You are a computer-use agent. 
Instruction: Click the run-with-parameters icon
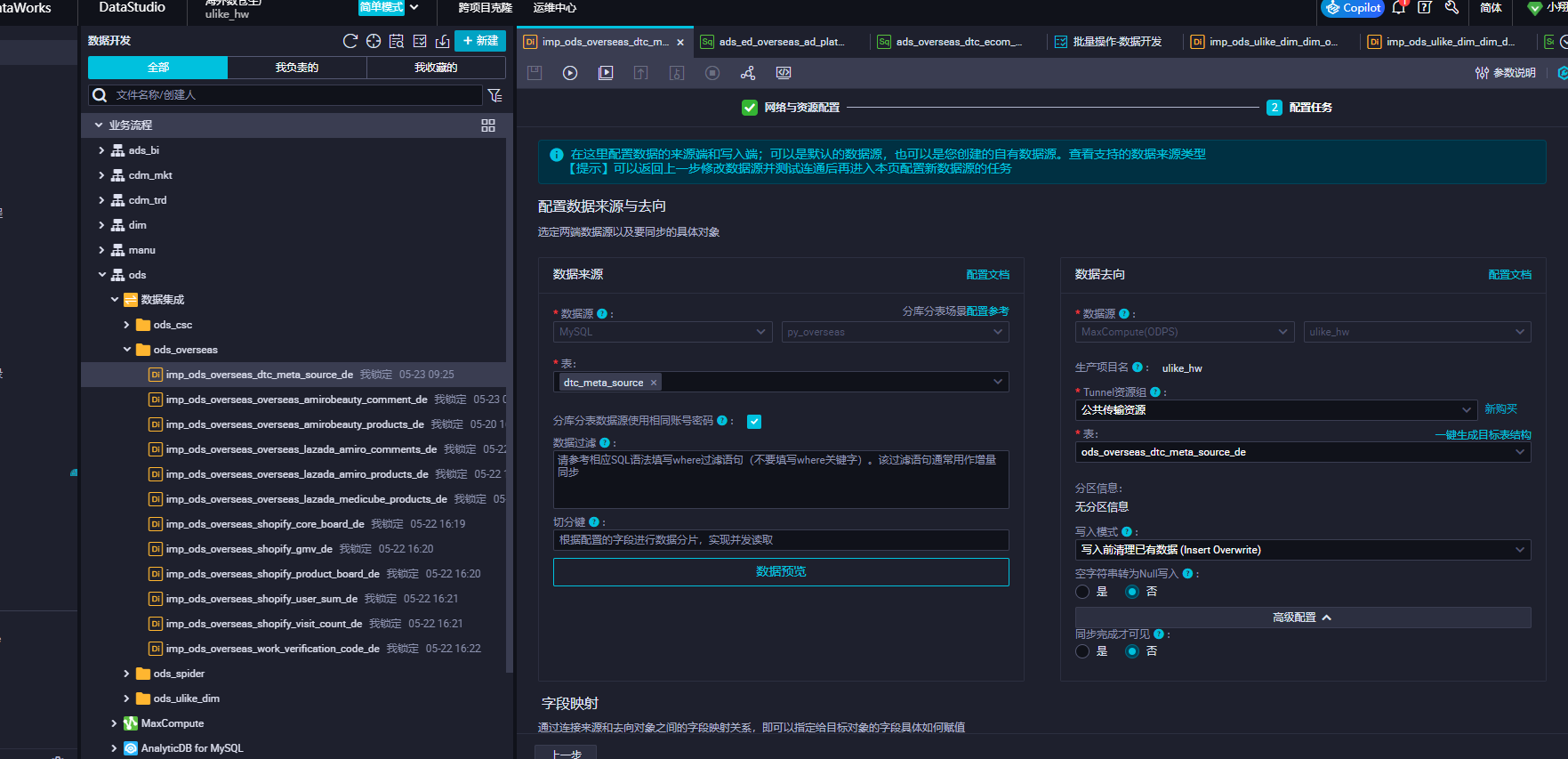606,73
